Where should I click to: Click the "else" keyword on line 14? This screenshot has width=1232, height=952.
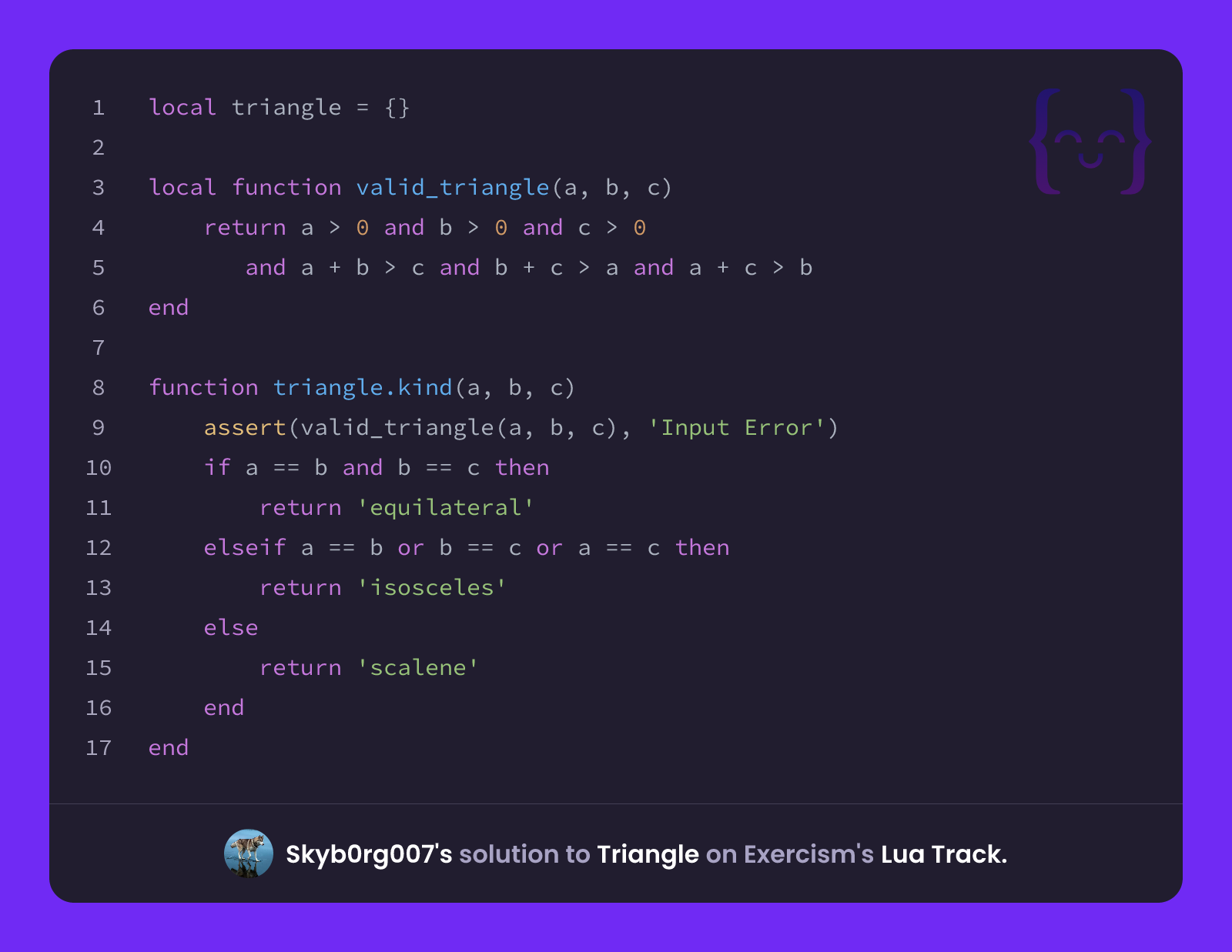pos(231,628)
